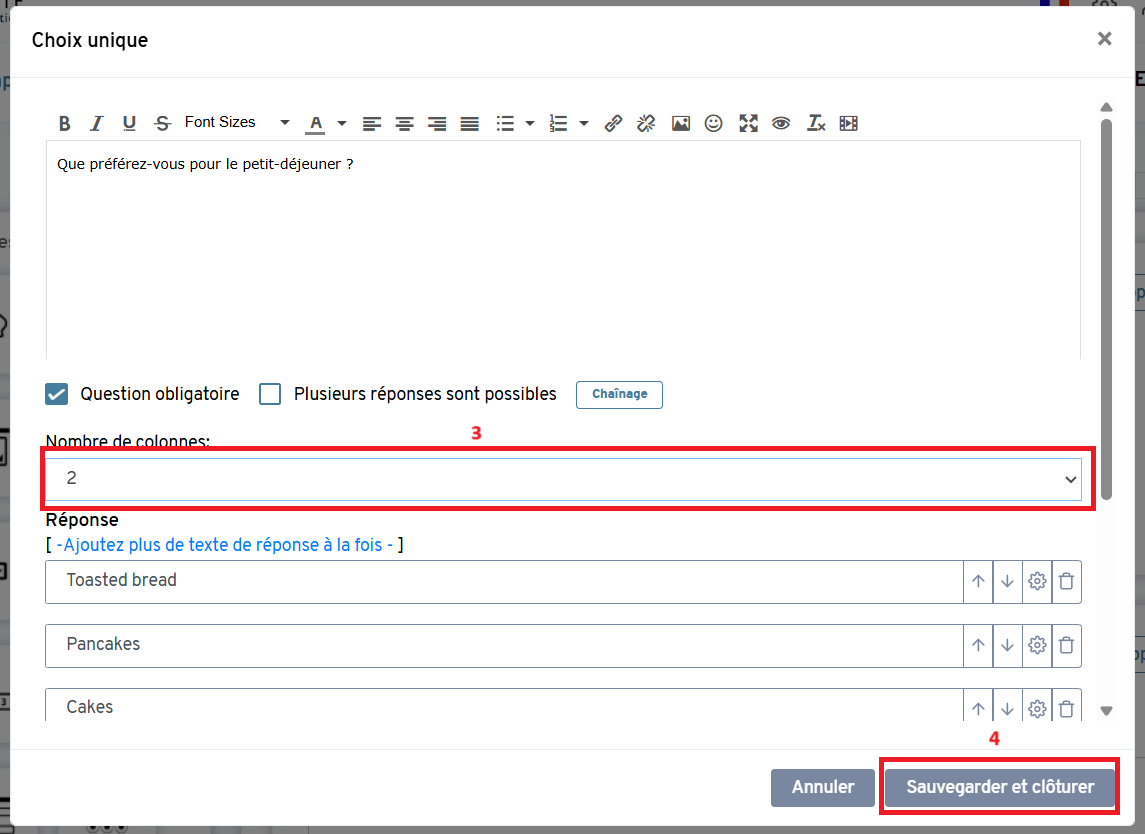Open settings gear for Pancakes answer
This screenshot has width=1145, height=834.
point(1037,645)
